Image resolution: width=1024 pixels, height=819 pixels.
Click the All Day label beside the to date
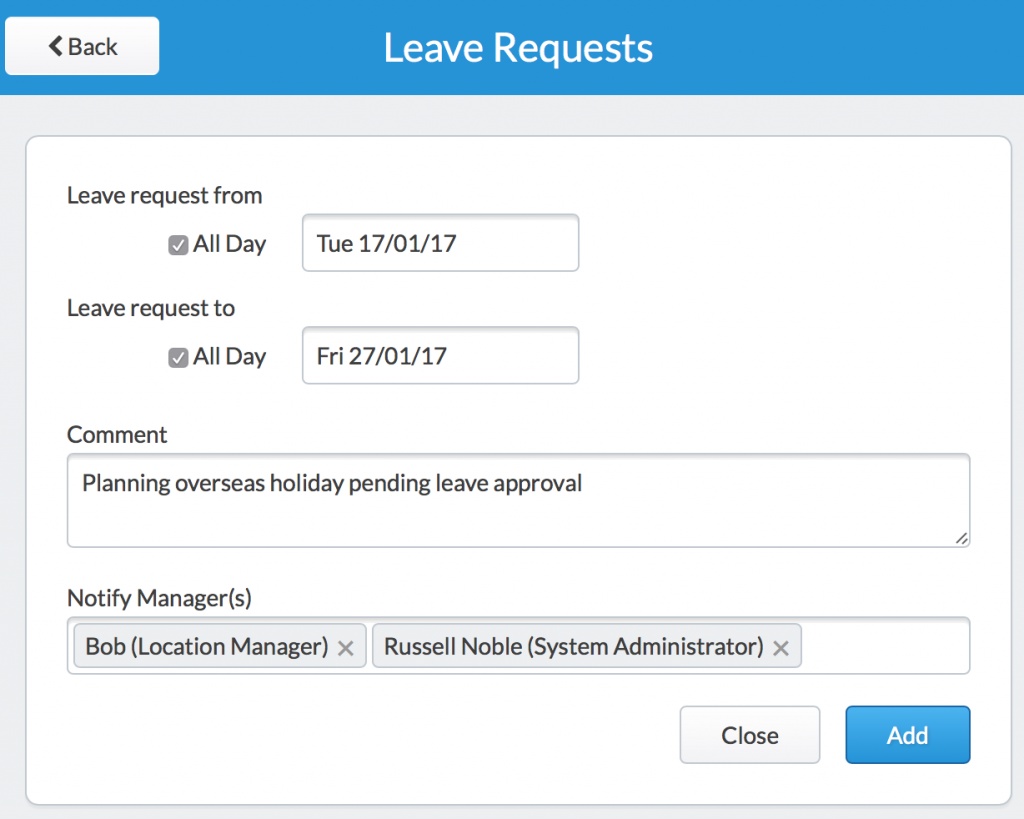click(x=230, y=357)
